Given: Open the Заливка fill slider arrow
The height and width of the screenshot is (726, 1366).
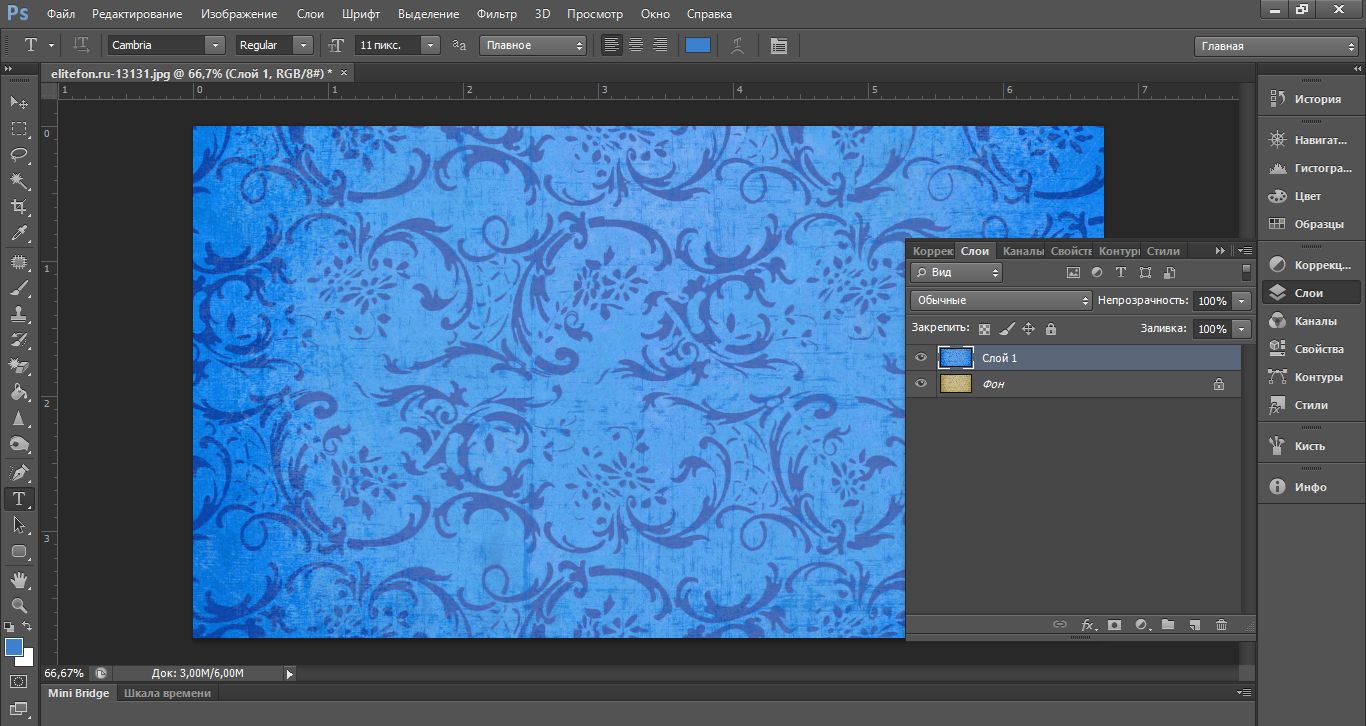Looking at the screenshot, I should [x=1242, y=329].
